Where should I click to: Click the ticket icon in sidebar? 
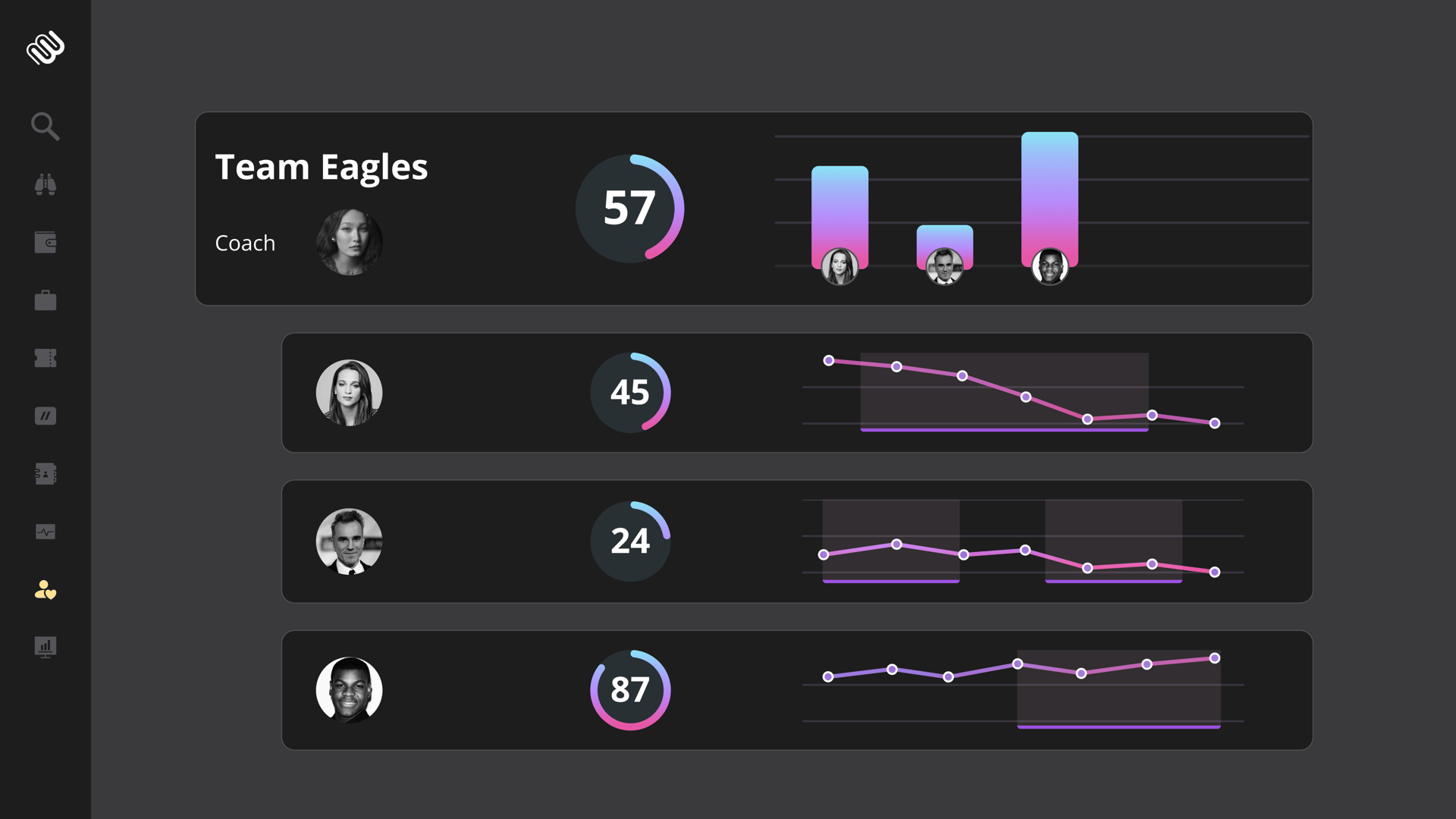tap(45, 358)
